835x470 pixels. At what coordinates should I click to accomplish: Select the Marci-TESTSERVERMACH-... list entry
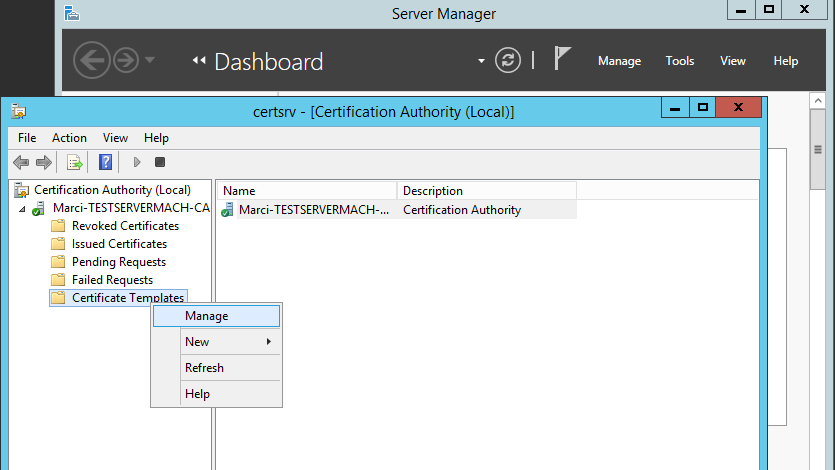coord(314,210)
